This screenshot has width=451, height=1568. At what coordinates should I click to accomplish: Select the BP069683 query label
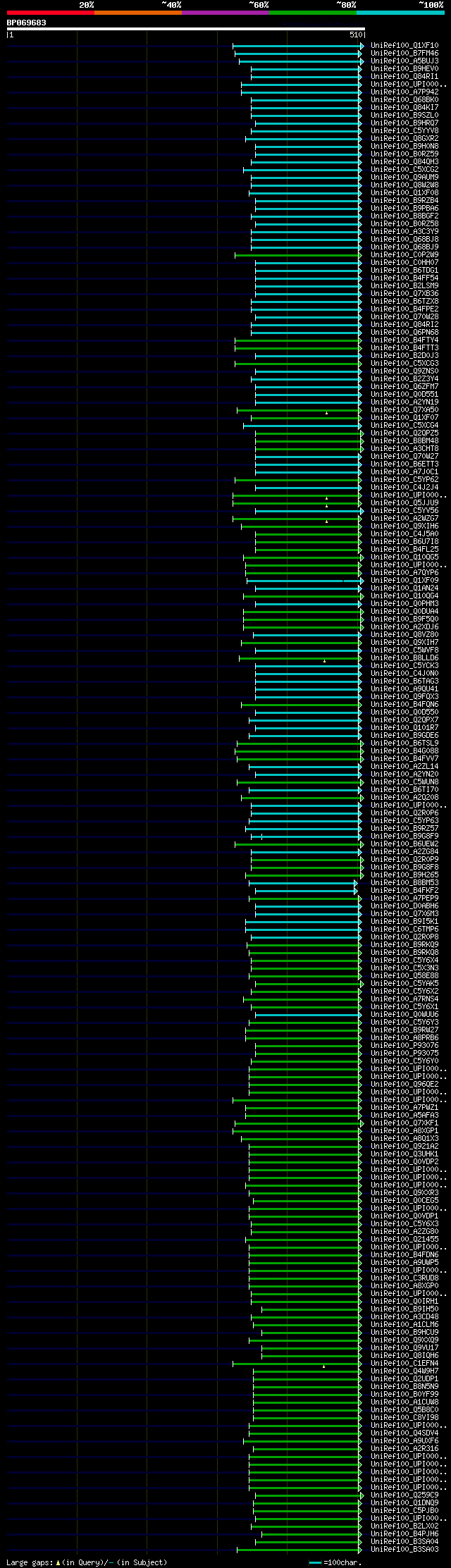pyautogui.click(x=27, y=23)
